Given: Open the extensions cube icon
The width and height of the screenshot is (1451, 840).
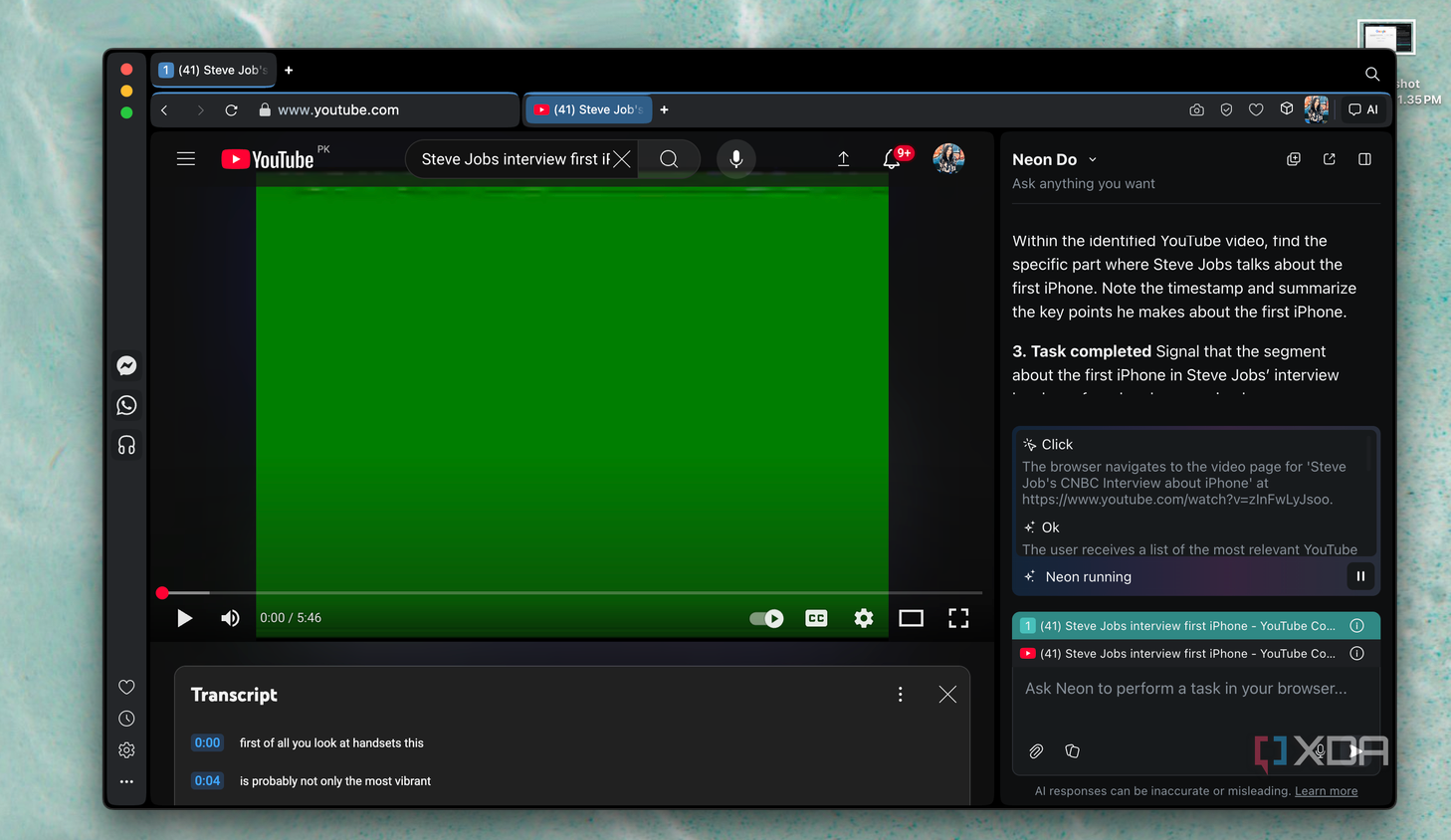Looking at the screenshot, I should click(x=1287, y=109).
